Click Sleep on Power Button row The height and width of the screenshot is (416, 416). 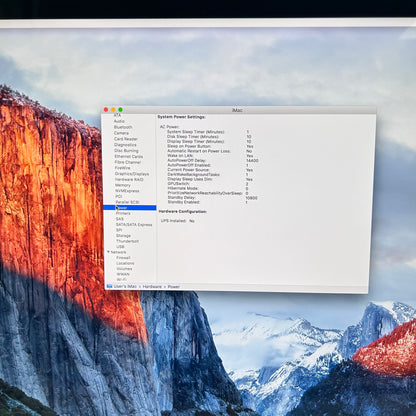coord(210,146)
